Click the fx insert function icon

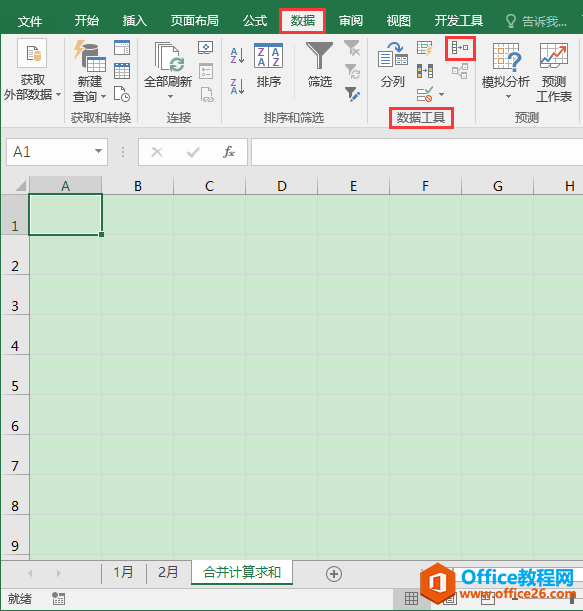[x=228, y=152]
